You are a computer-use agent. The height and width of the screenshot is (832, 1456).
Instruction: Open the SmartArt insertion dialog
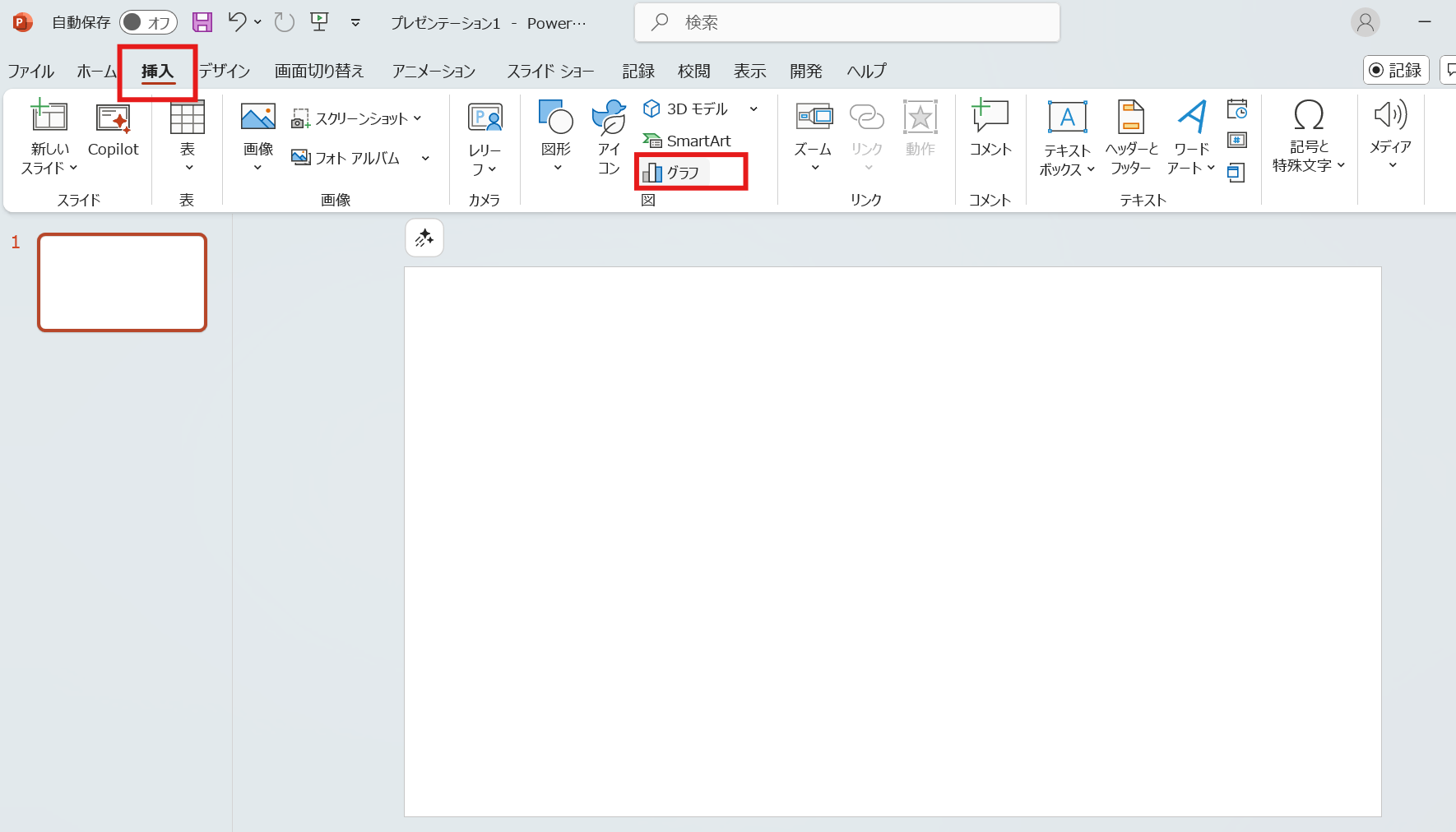point(688,140)
